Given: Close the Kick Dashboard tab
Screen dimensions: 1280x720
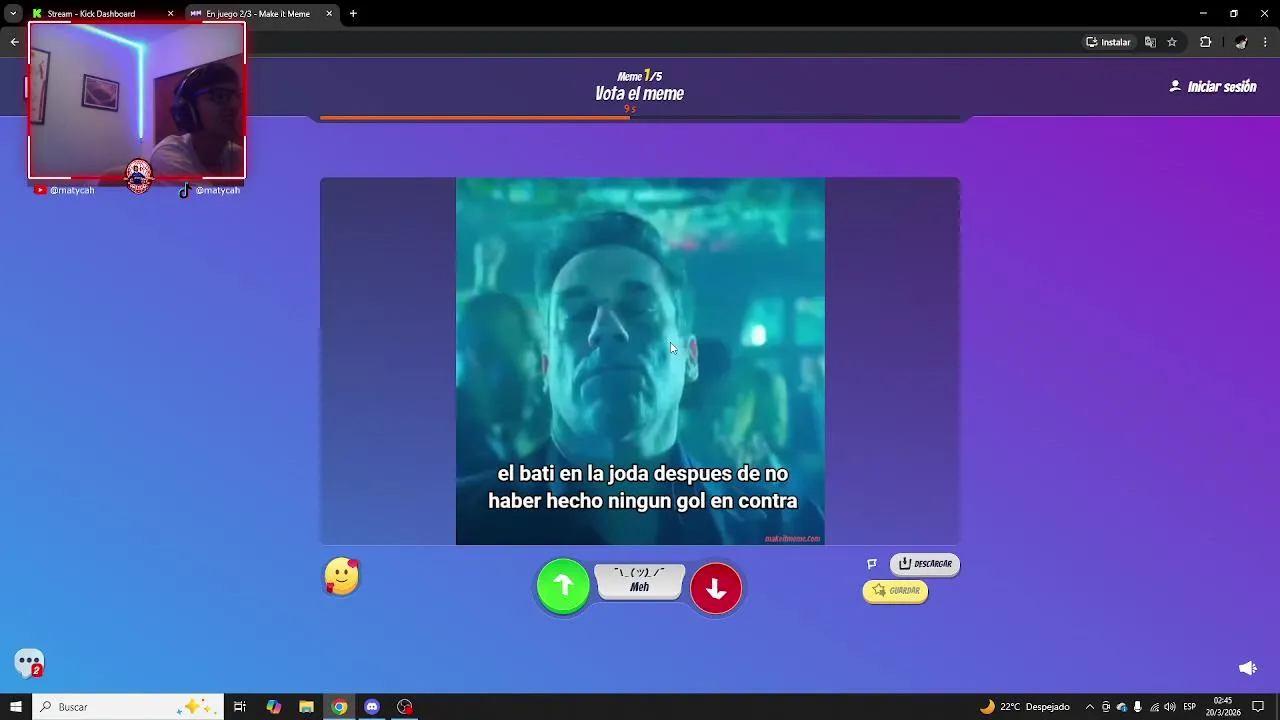Looking at the screenshot, I should pyautogui.click(x=170, y=14).
